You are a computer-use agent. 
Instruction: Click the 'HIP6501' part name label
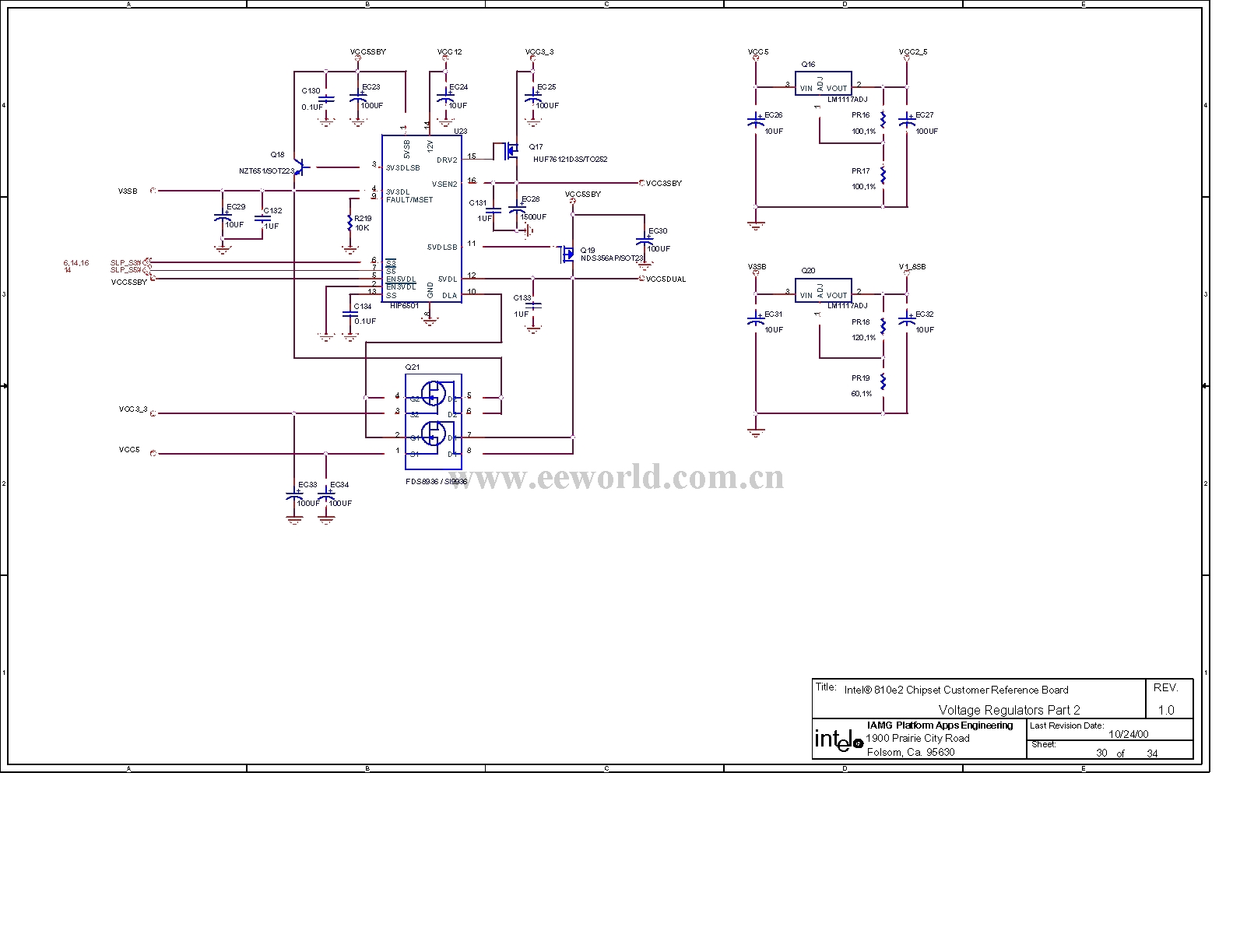tap(404, 306)
